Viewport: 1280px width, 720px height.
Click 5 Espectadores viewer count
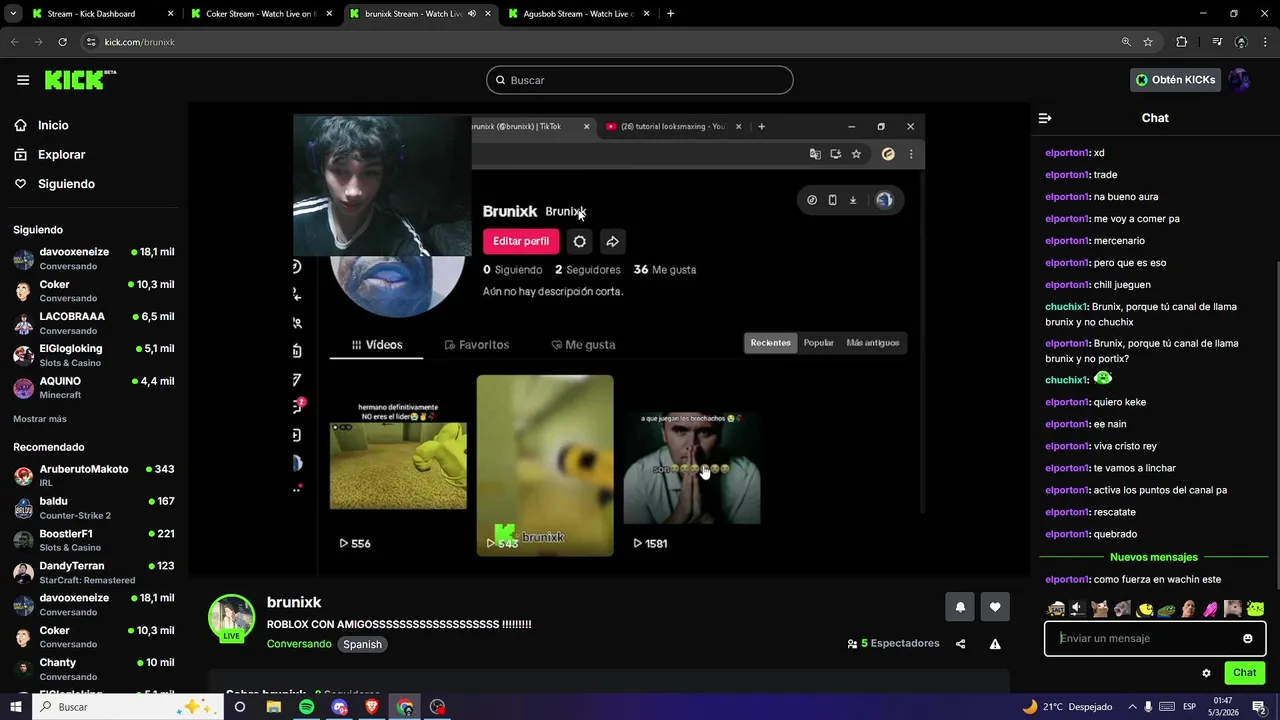pos(893,644)
